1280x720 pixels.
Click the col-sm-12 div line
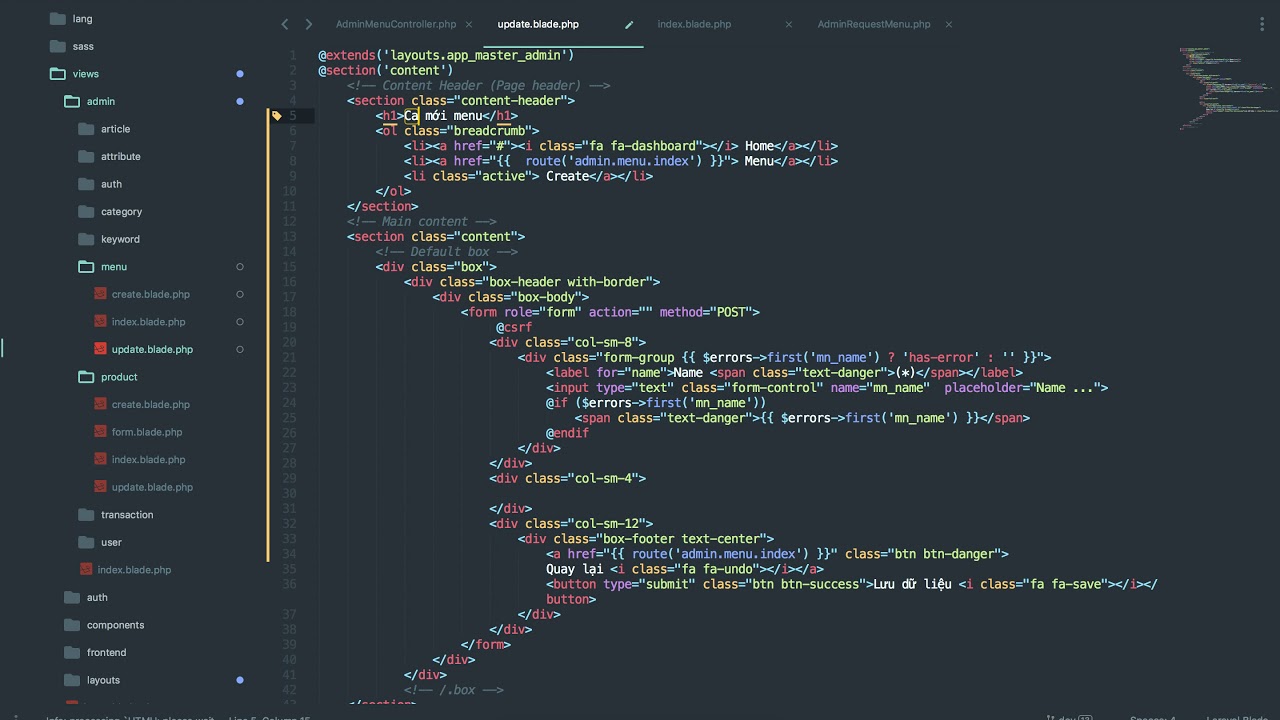[571, 523]
